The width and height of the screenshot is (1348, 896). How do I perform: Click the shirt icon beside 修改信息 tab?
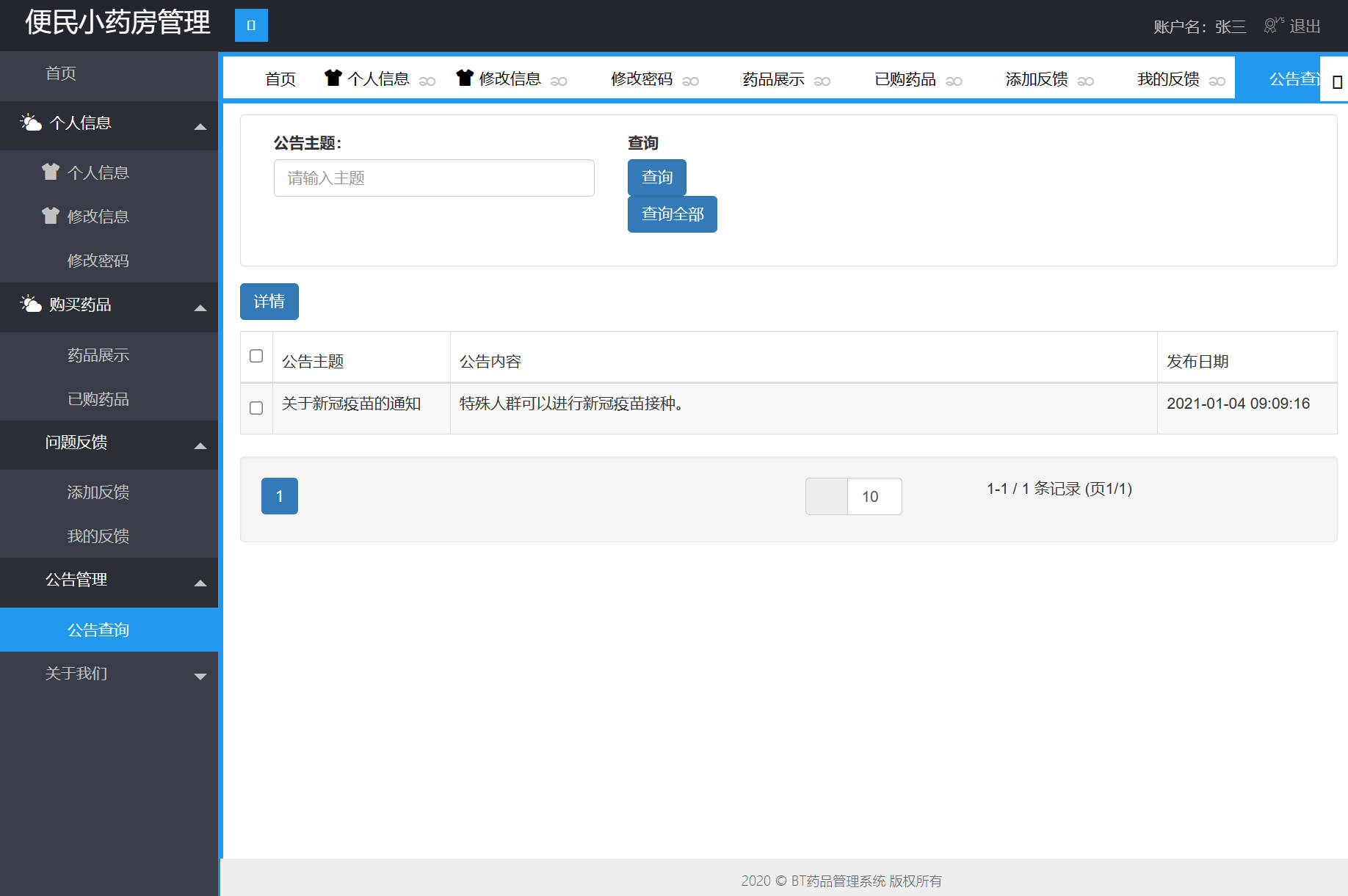coord(463,78)
